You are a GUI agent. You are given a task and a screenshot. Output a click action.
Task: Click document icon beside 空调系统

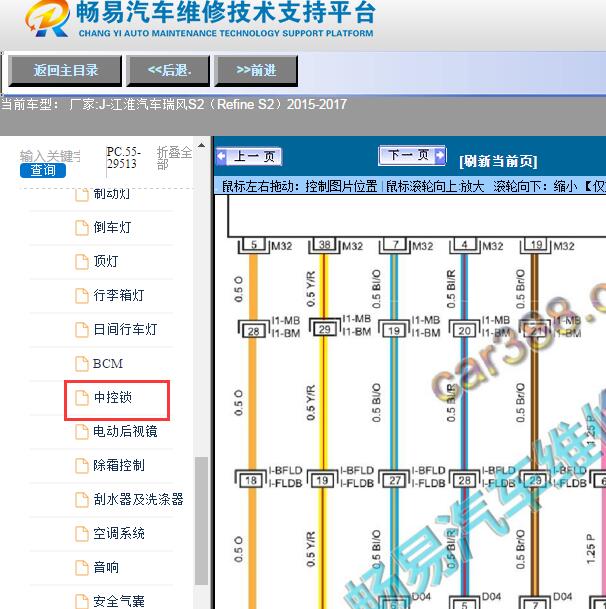click(82, 533)
